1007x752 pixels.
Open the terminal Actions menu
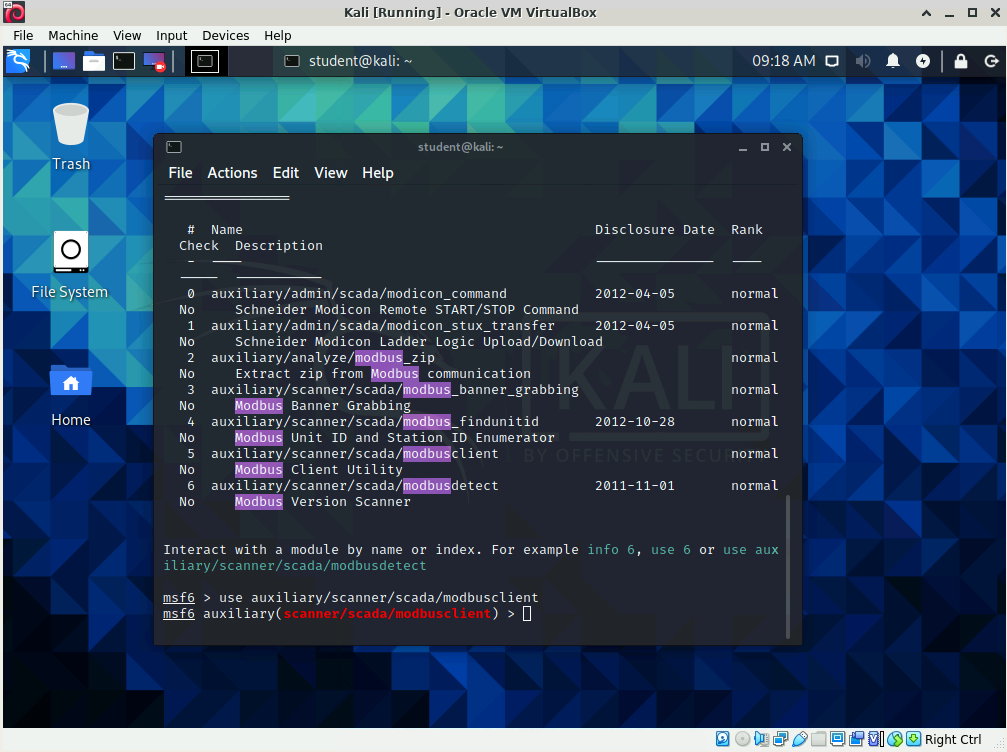coord(232,173)
